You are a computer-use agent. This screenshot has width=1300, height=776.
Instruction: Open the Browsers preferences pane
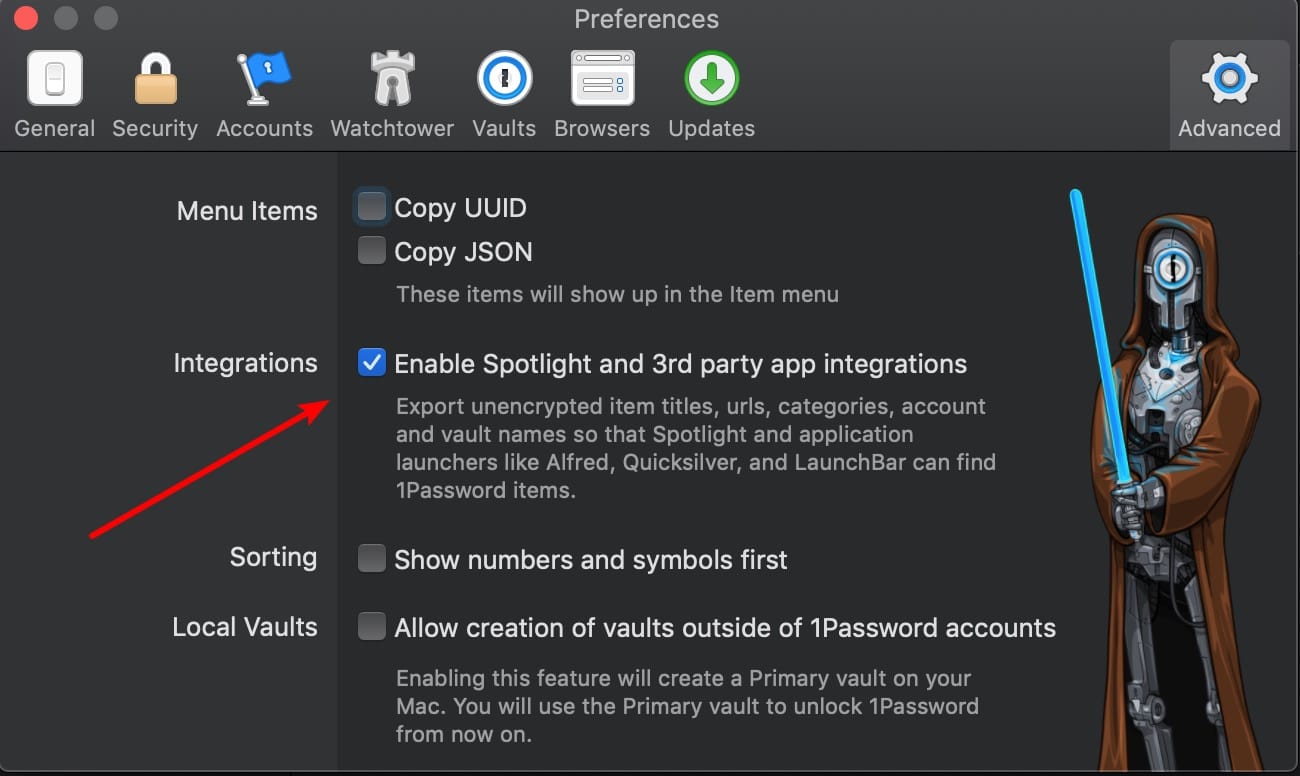pyautogui.click(x=602, y=93)
